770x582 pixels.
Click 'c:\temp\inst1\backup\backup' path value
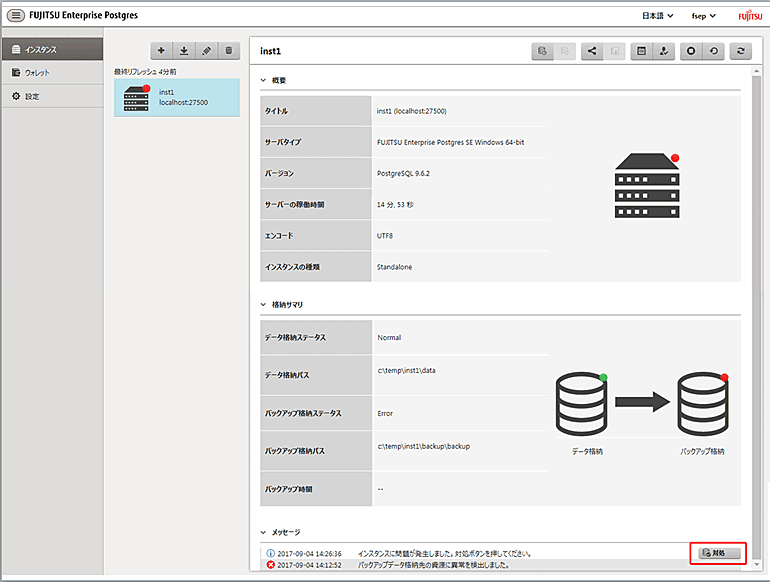point(423,446)
